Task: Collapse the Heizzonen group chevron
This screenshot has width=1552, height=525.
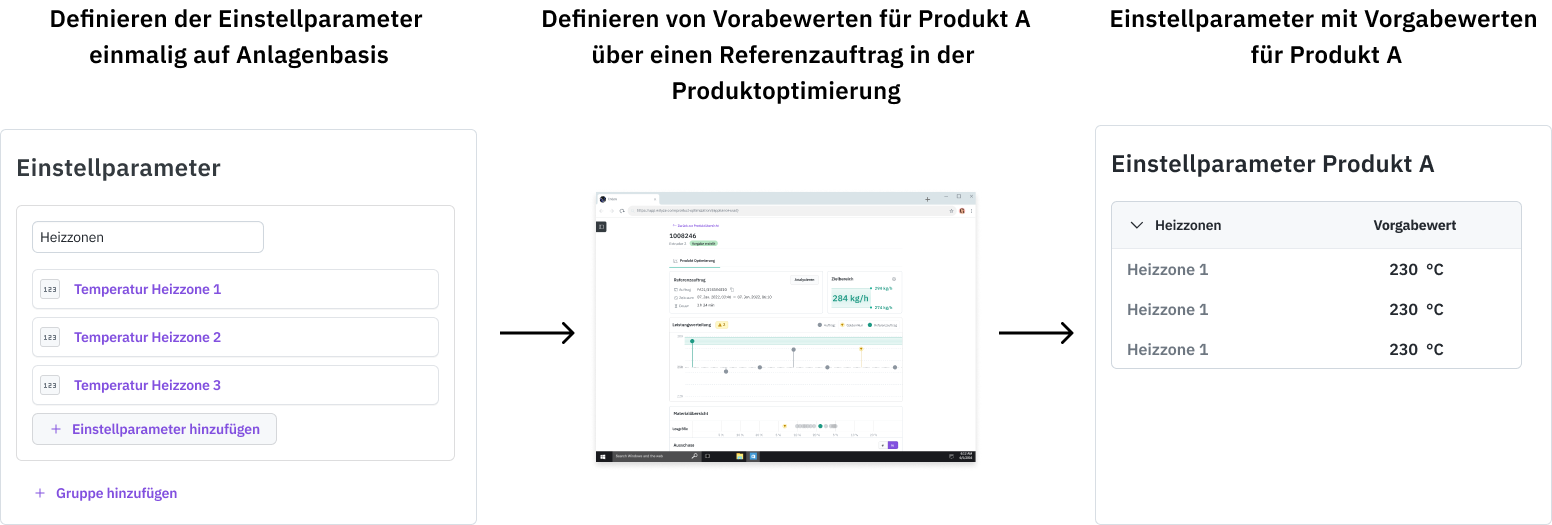Action: coord(1136,225)
